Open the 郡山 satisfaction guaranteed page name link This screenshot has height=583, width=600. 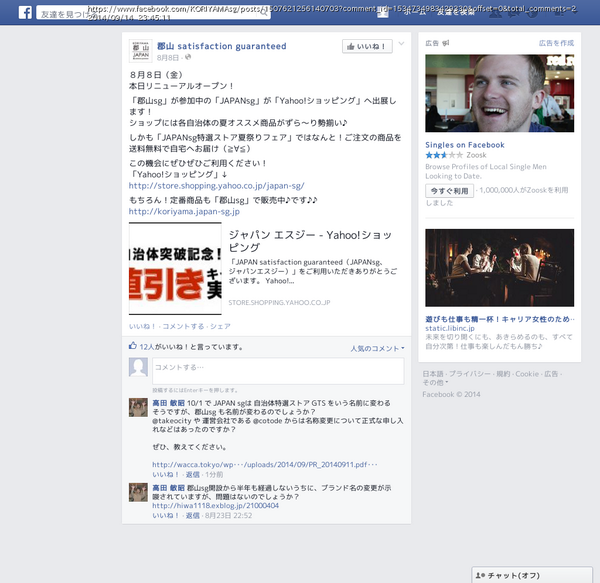(x=222, y=46)
